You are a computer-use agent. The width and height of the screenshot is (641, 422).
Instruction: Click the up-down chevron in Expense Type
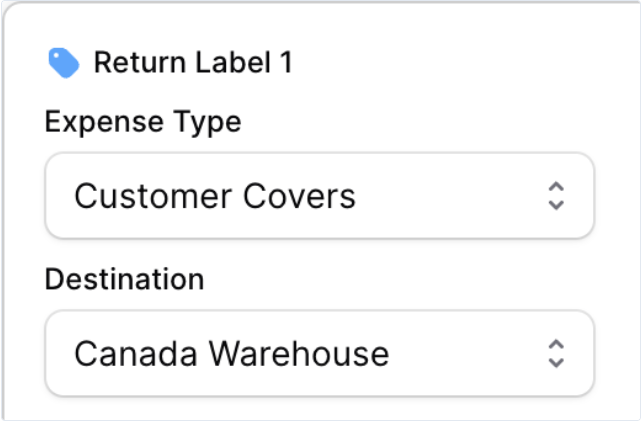coord(557,195)
